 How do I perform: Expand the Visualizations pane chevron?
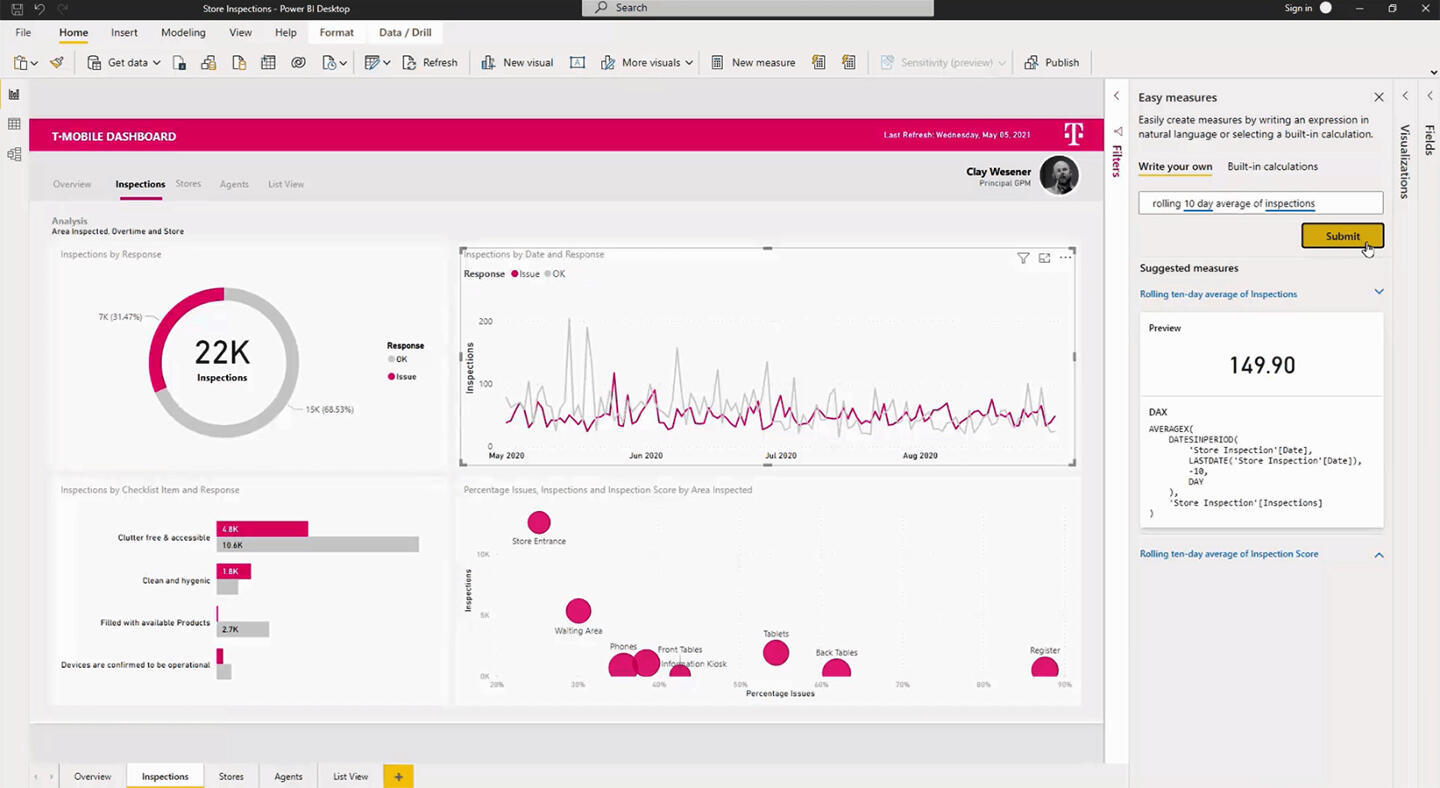tap(1405, 96)
